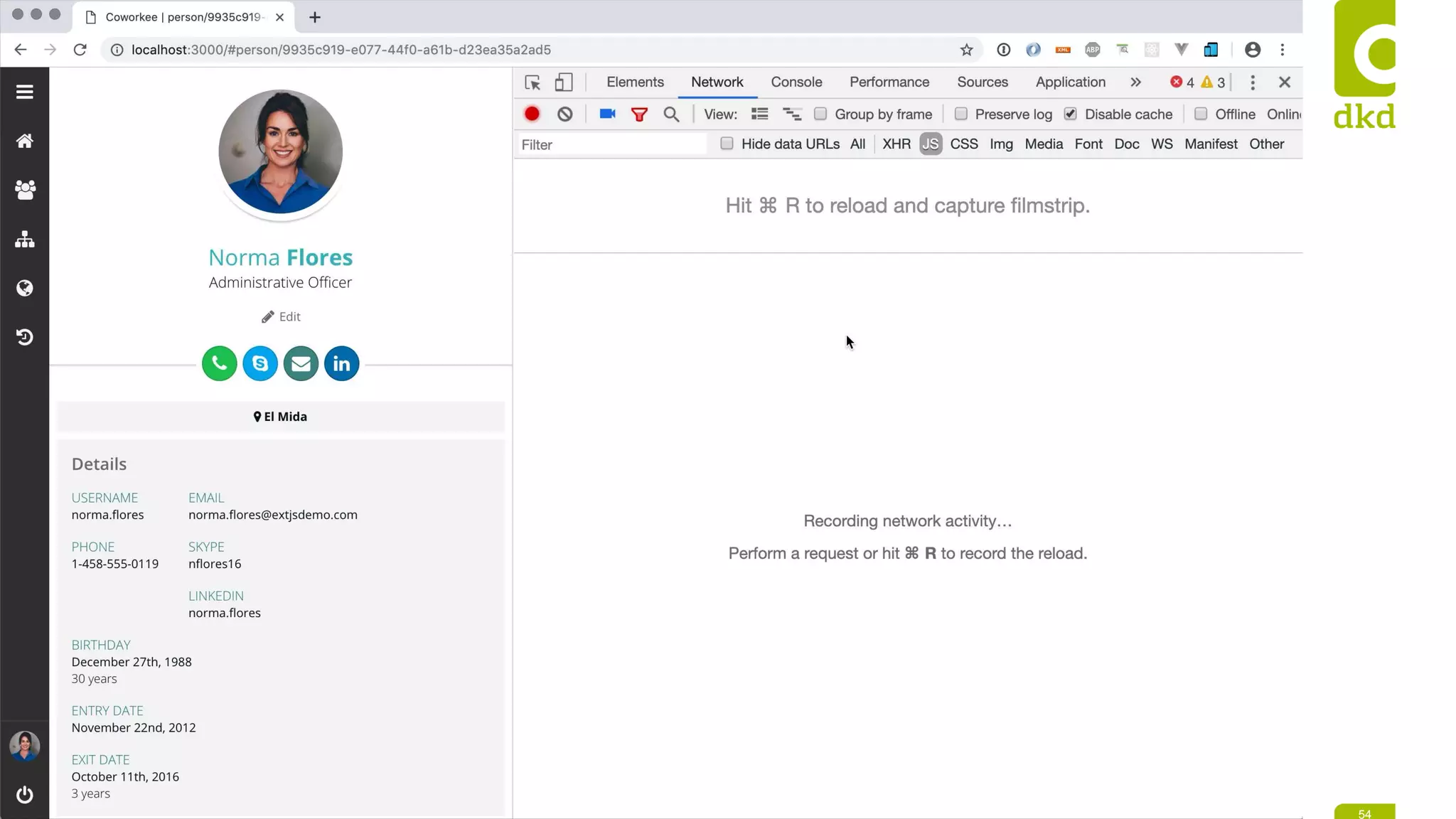
Task: Switch to the Console tab
Action: tap(796, 82)
